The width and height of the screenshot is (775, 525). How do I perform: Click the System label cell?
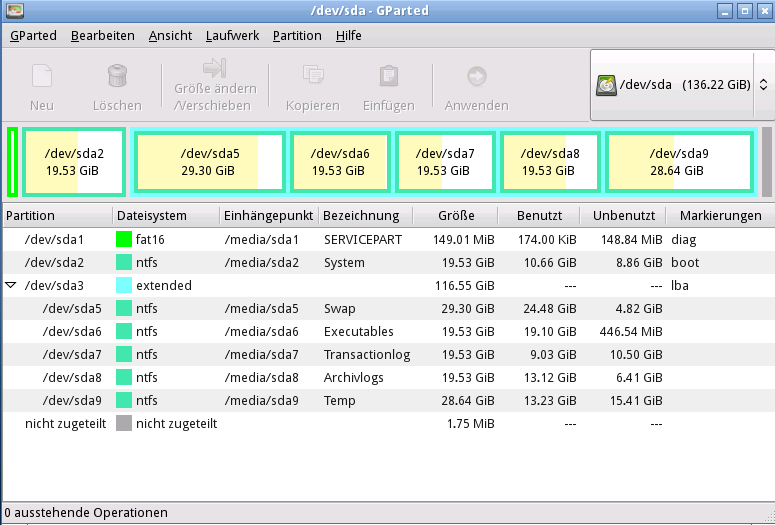coord(344,262)
